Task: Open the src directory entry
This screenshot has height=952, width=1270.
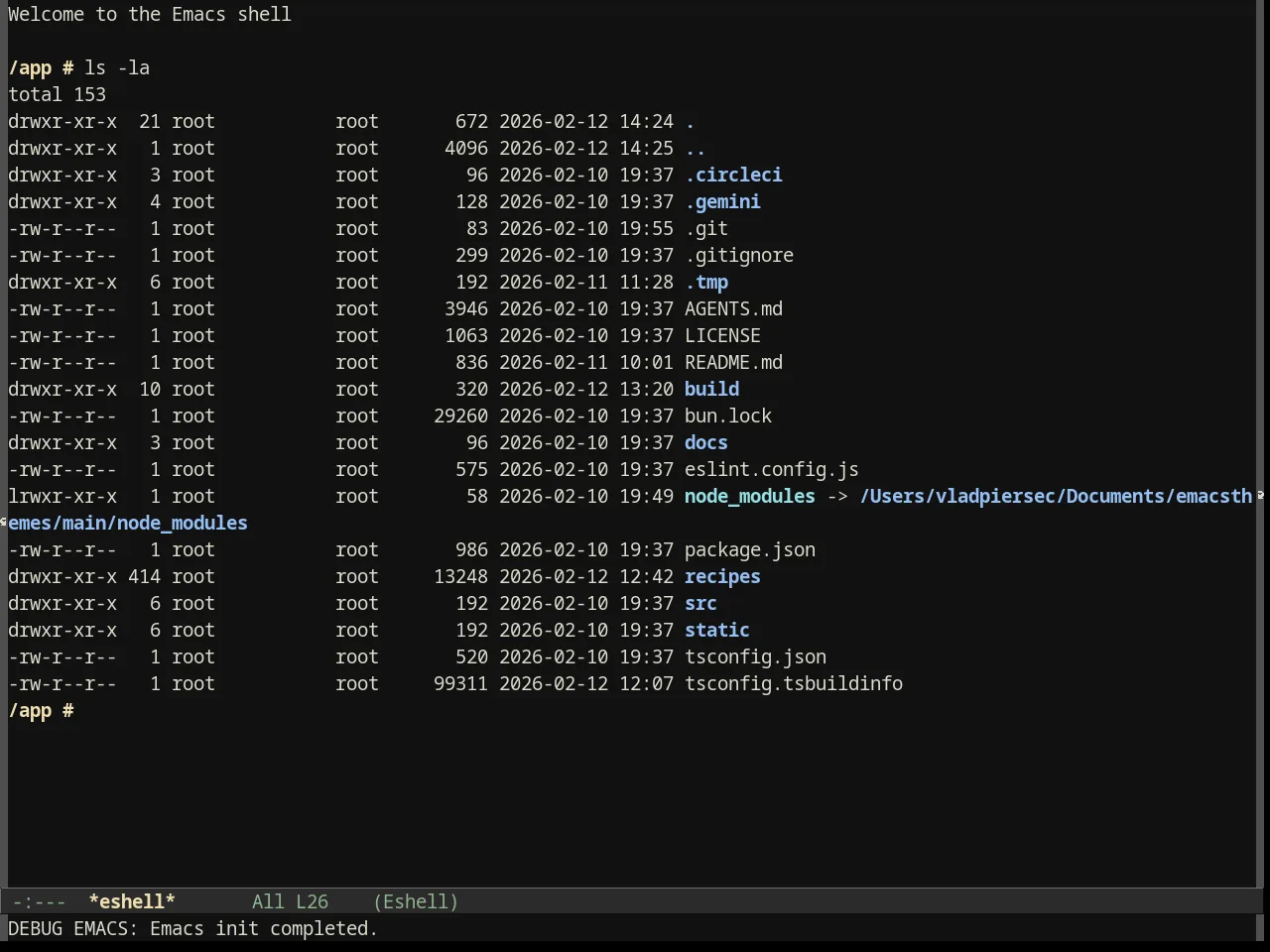Action: (700, 603)
